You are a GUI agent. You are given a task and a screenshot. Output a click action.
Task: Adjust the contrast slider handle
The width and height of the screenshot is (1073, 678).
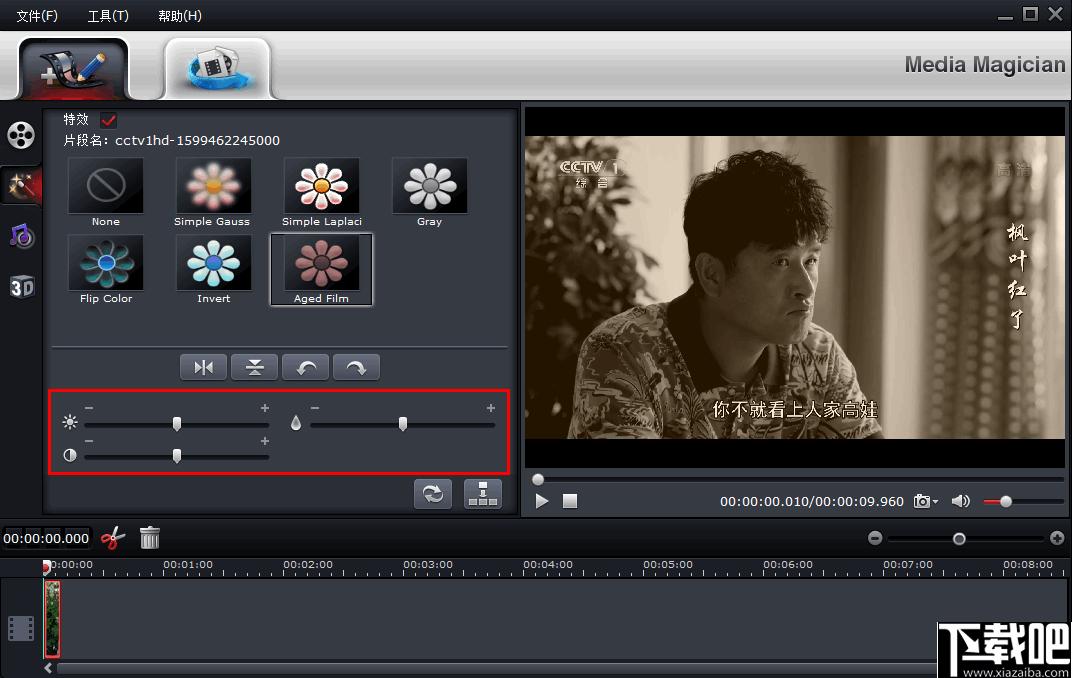177,456
